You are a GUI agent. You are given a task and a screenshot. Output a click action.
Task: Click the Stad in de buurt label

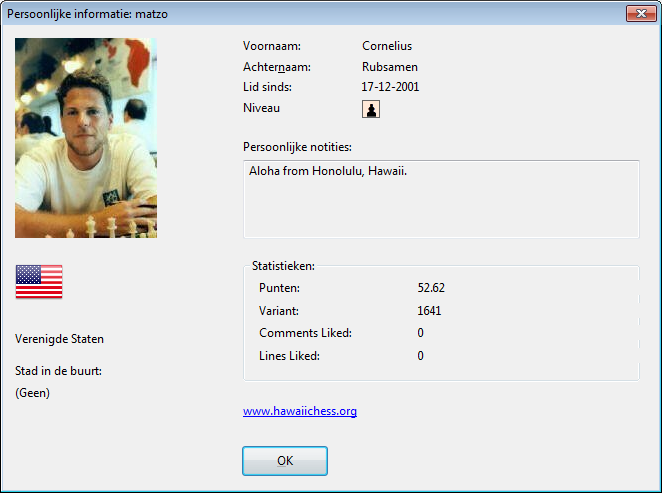click(x=59, y=372)
